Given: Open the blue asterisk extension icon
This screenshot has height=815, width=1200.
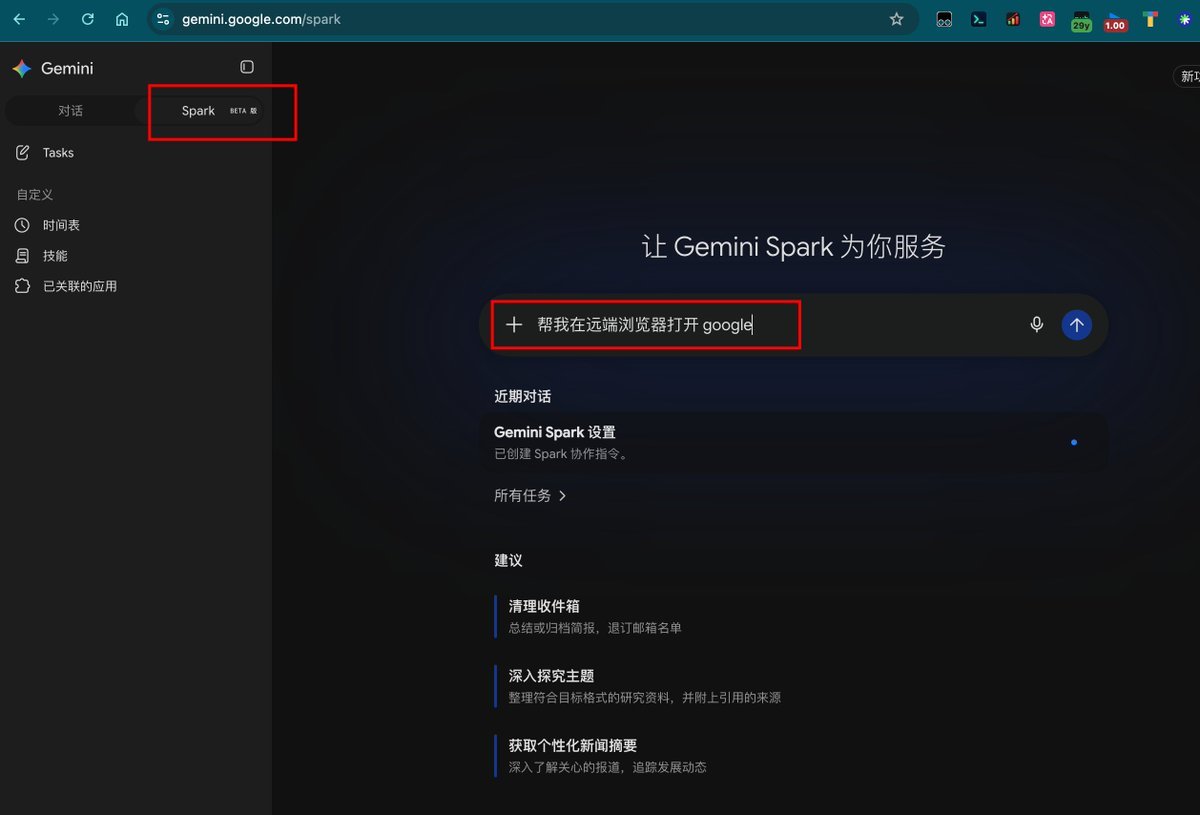Looking at the screenshot, I should [x=1185, y=19].
